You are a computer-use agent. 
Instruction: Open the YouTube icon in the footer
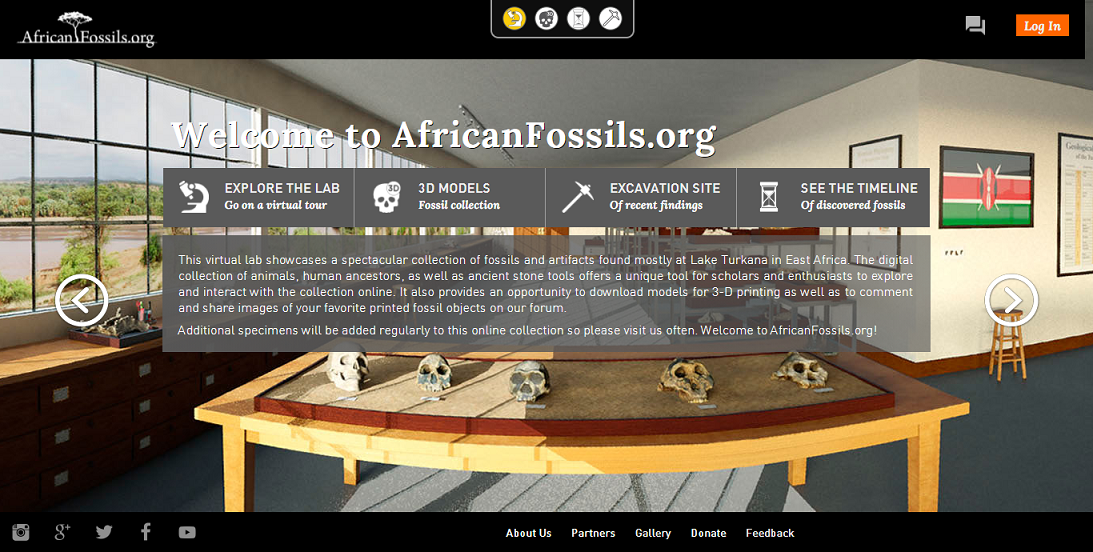[187, 532]
